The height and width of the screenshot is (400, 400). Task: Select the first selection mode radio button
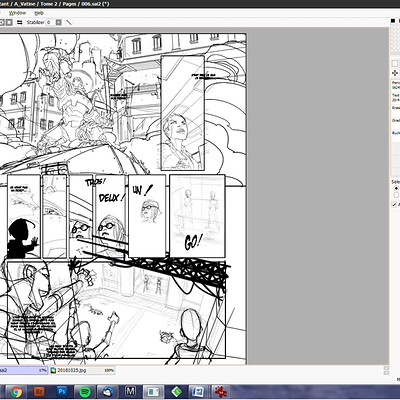pos(396,188)
